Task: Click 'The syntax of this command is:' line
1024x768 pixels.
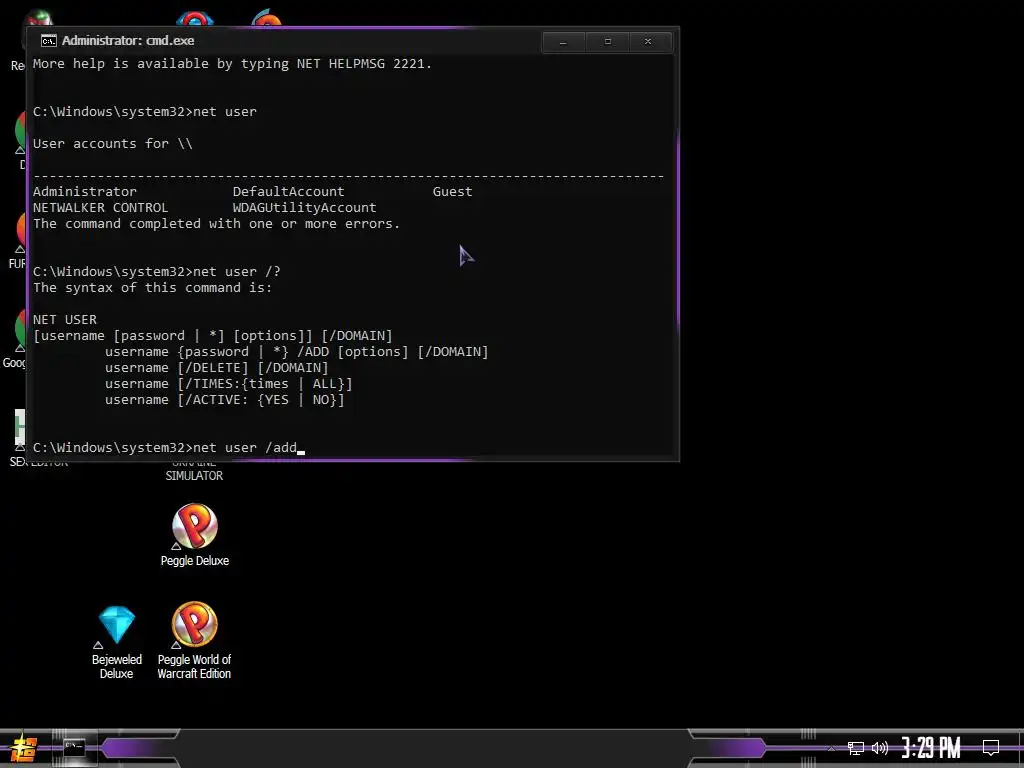Action: [152, 288]
